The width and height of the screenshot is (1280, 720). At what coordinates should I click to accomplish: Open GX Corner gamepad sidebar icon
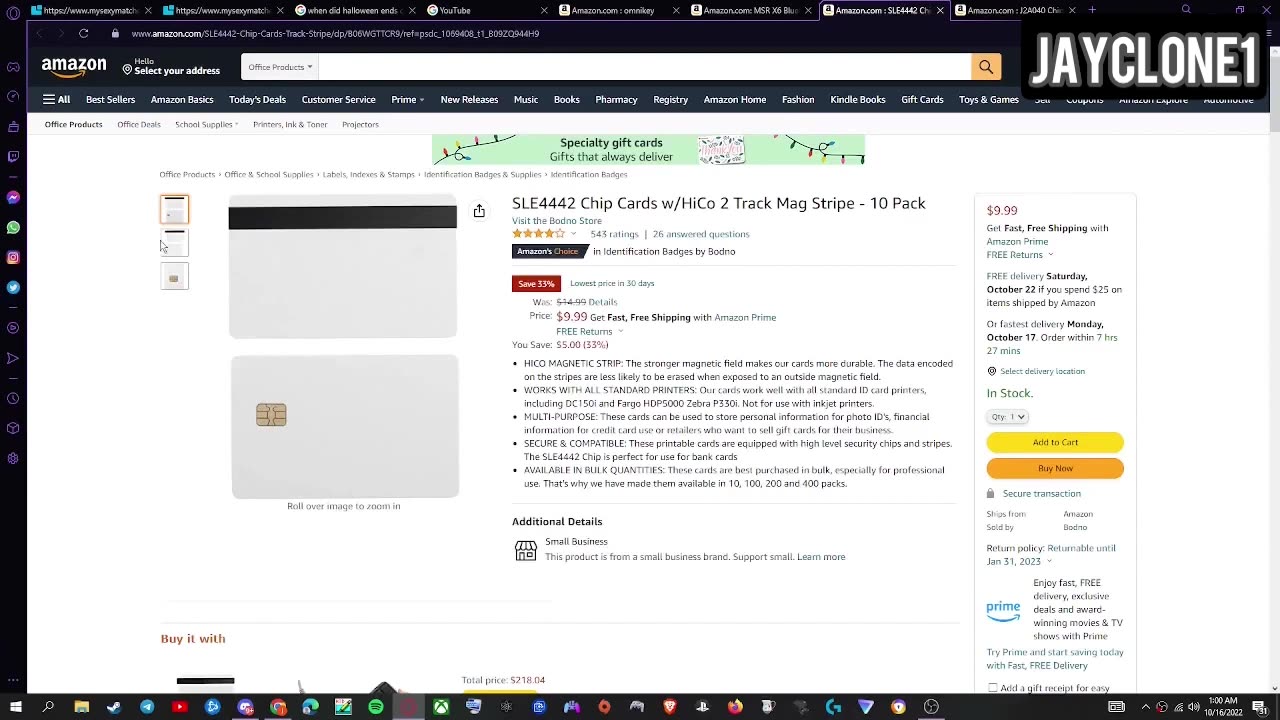point(13,67)
